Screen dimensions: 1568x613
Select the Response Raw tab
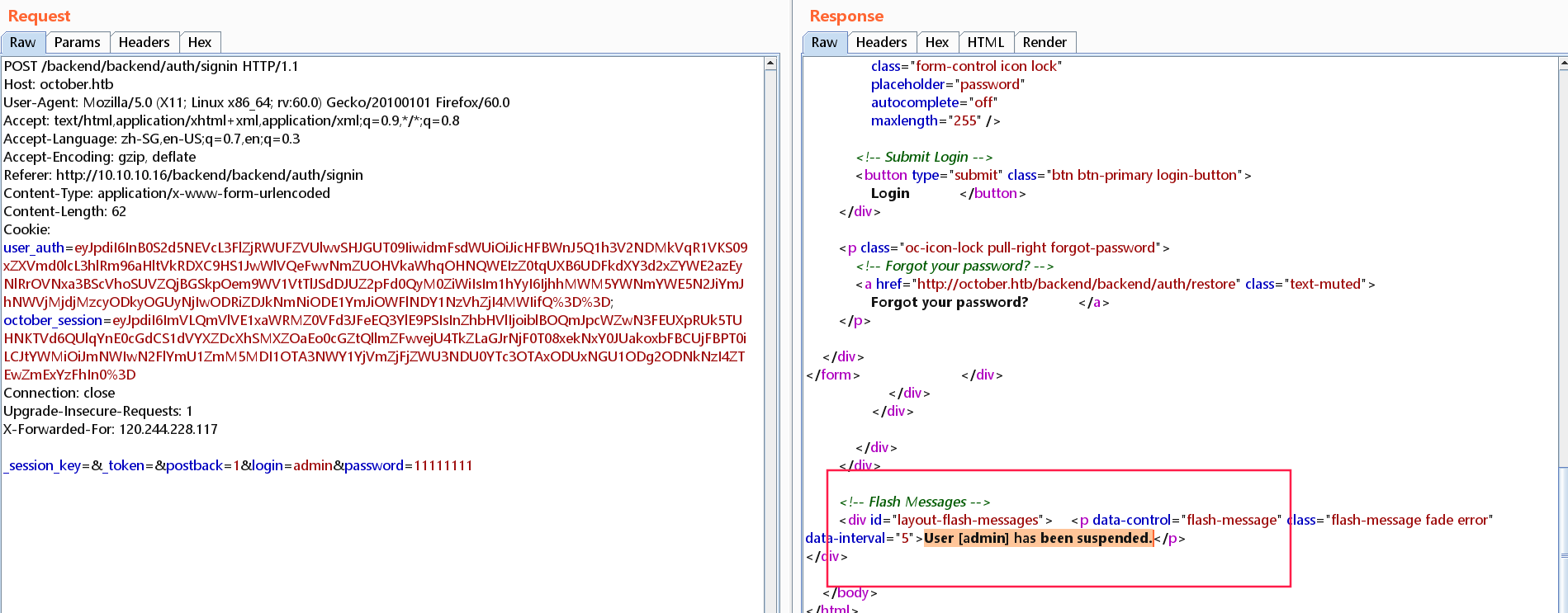point(824,42)
